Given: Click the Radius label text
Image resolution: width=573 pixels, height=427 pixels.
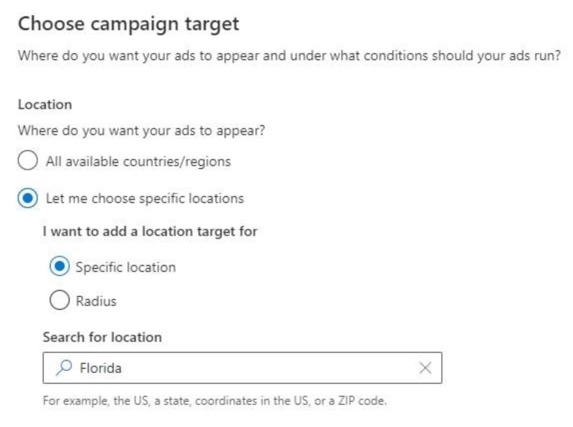Looking at the screenshot, I should coord(96,301).
